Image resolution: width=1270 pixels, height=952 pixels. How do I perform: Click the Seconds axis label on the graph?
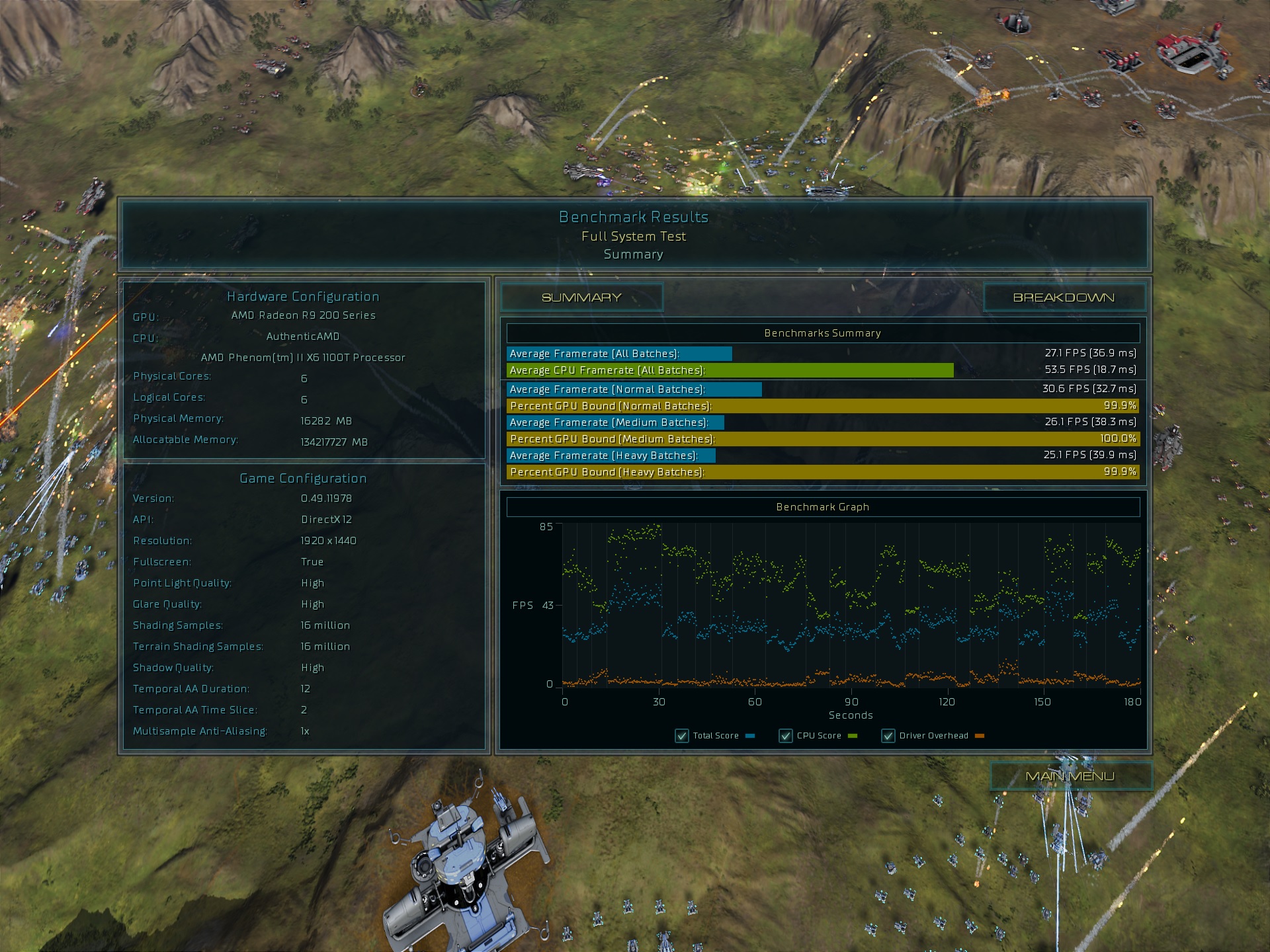[x=851, y=715]
